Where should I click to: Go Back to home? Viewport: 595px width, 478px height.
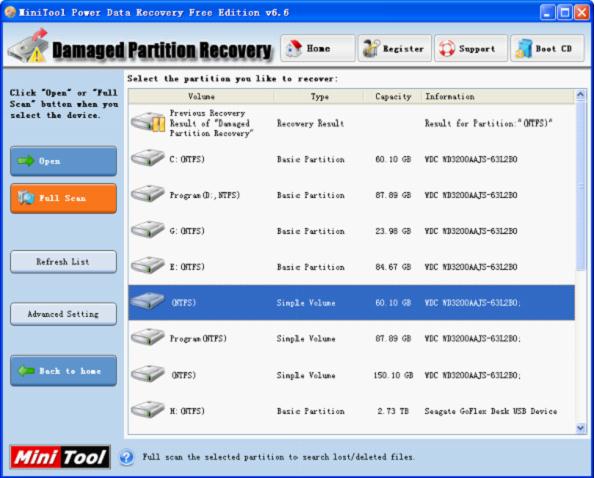pos(63,371)
